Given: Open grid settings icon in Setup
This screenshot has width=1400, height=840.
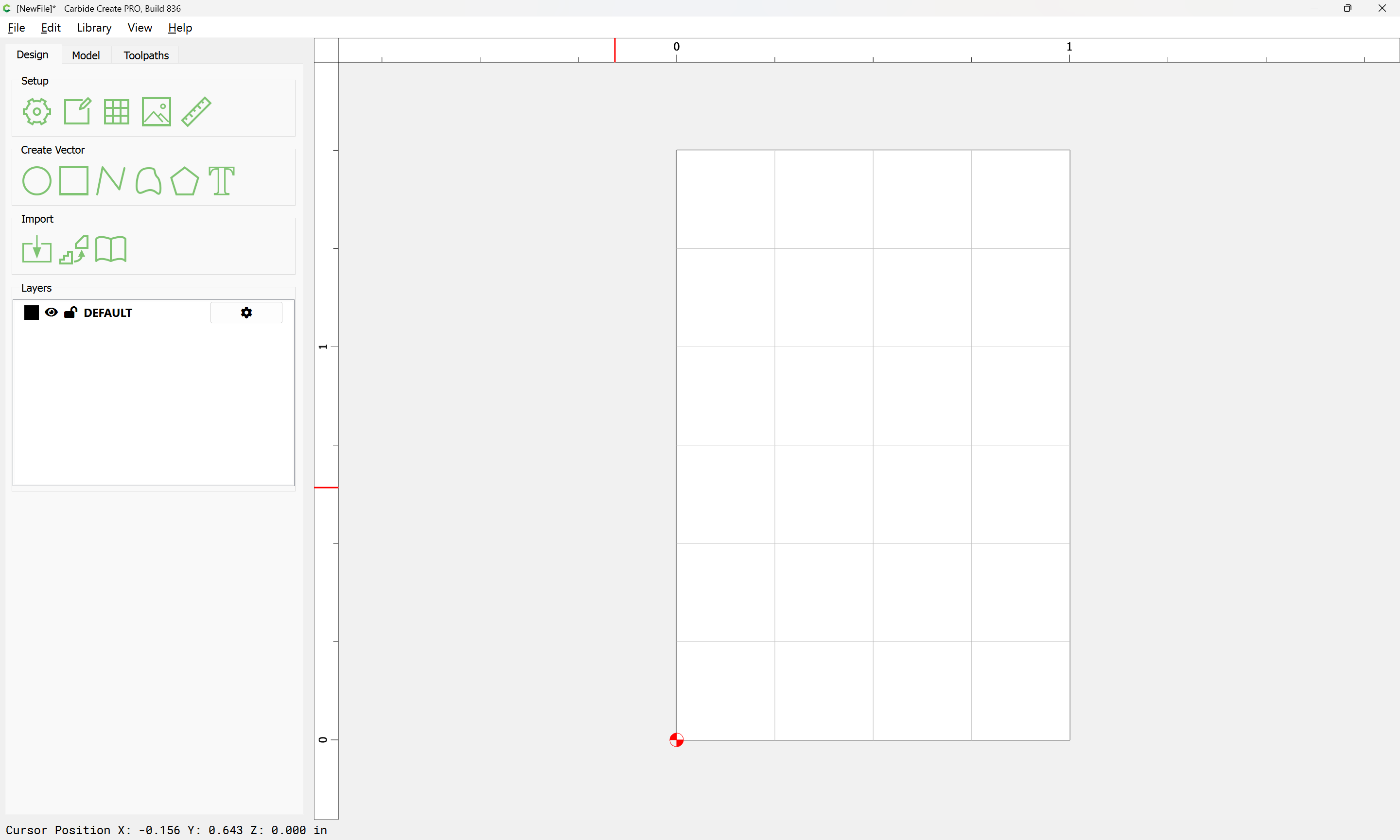Looking at the screenshot, I should click(x=117, y=111).
